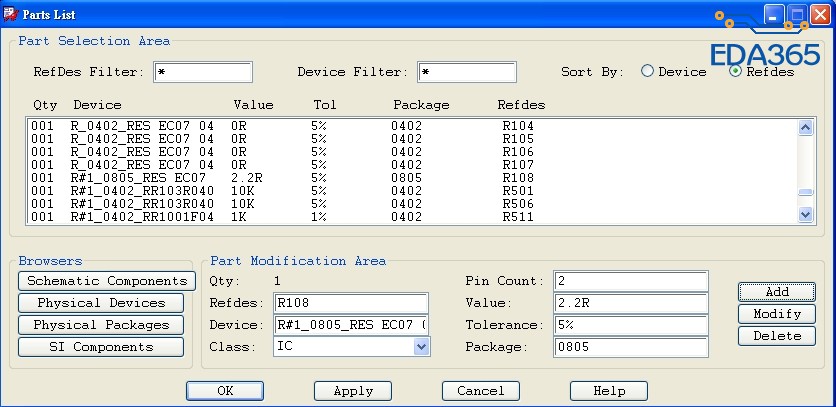Viewport: 836px width, 407px height.
Task: Open the Help button
Action: click(x=609, y=391)
